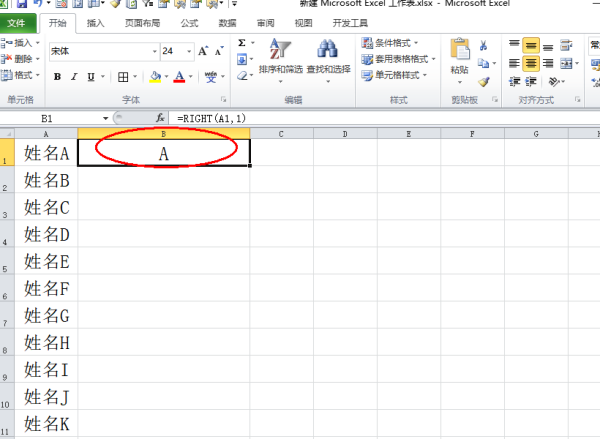Toggle bottom align

tap(548, 46)
